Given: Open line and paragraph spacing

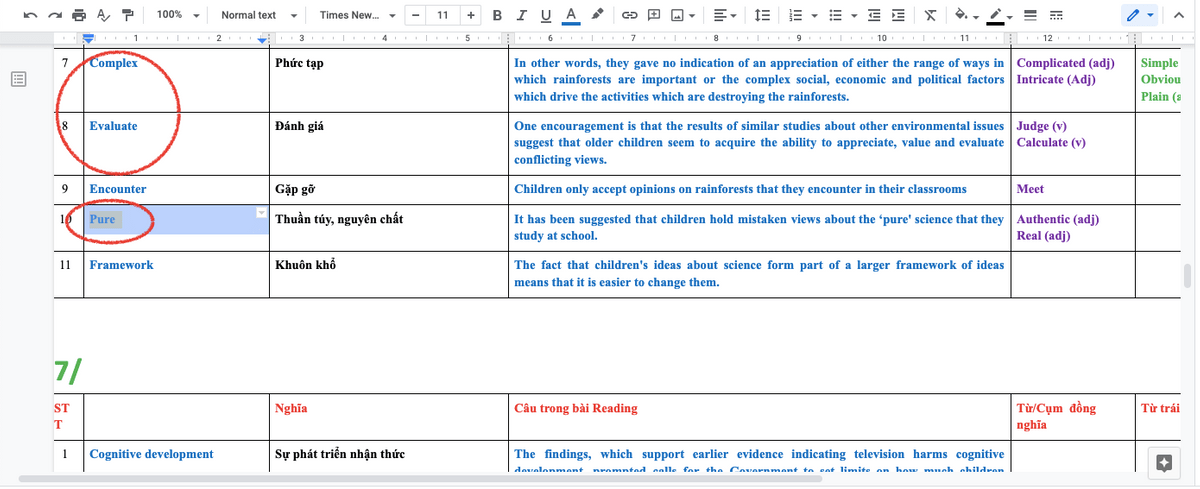Looking at the screenshot, I should pos(761,16).
